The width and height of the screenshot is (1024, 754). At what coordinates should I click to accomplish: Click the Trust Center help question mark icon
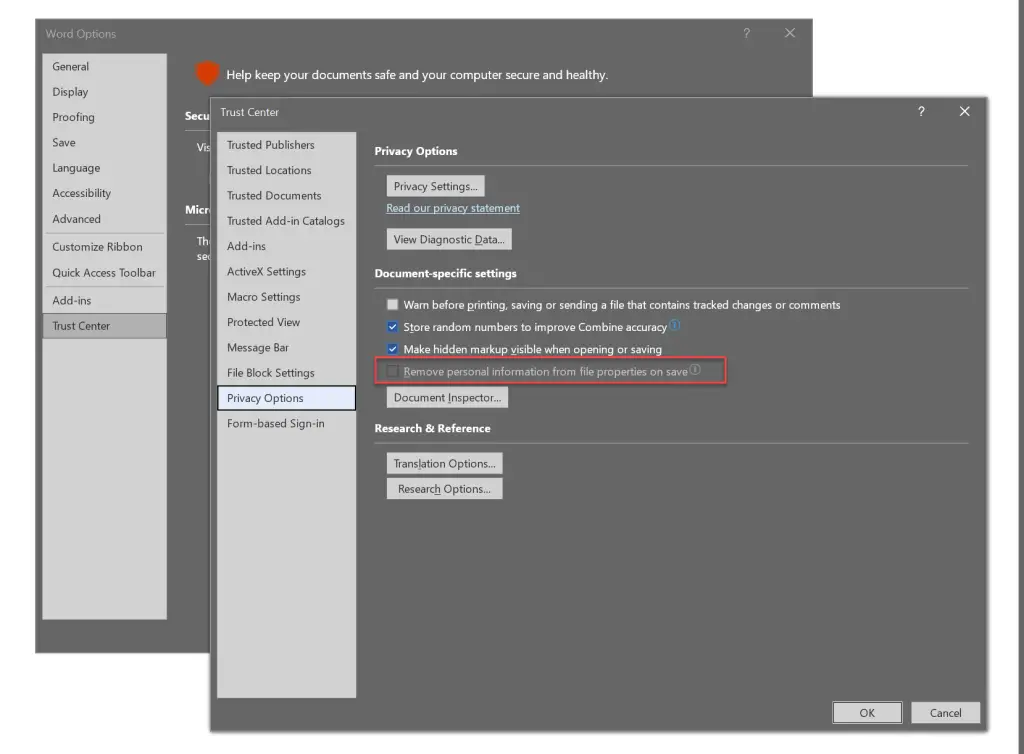point(921,112)
